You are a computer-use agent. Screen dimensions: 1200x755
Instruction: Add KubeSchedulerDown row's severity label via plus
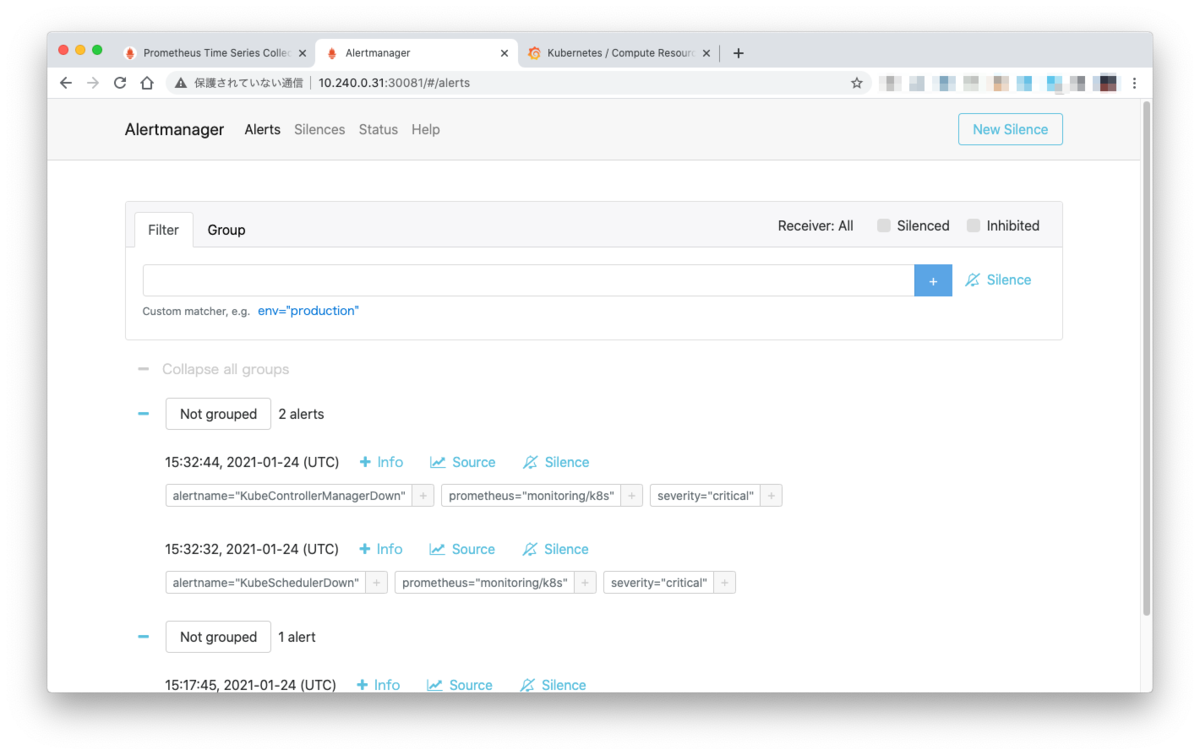(725, 583)
